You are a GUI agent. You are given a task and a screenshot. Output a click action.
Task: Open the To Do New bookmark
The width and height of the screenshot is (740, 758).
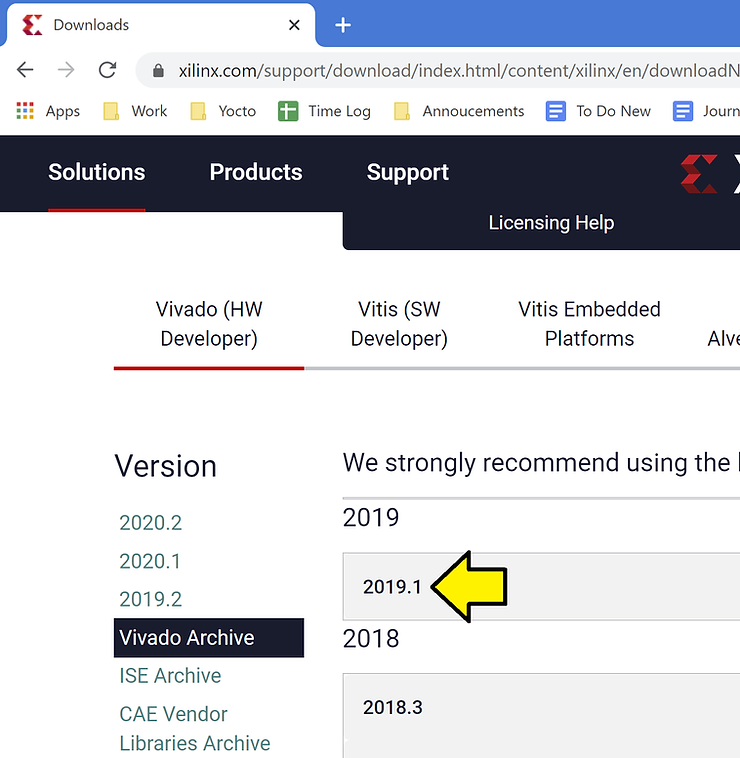598,111
